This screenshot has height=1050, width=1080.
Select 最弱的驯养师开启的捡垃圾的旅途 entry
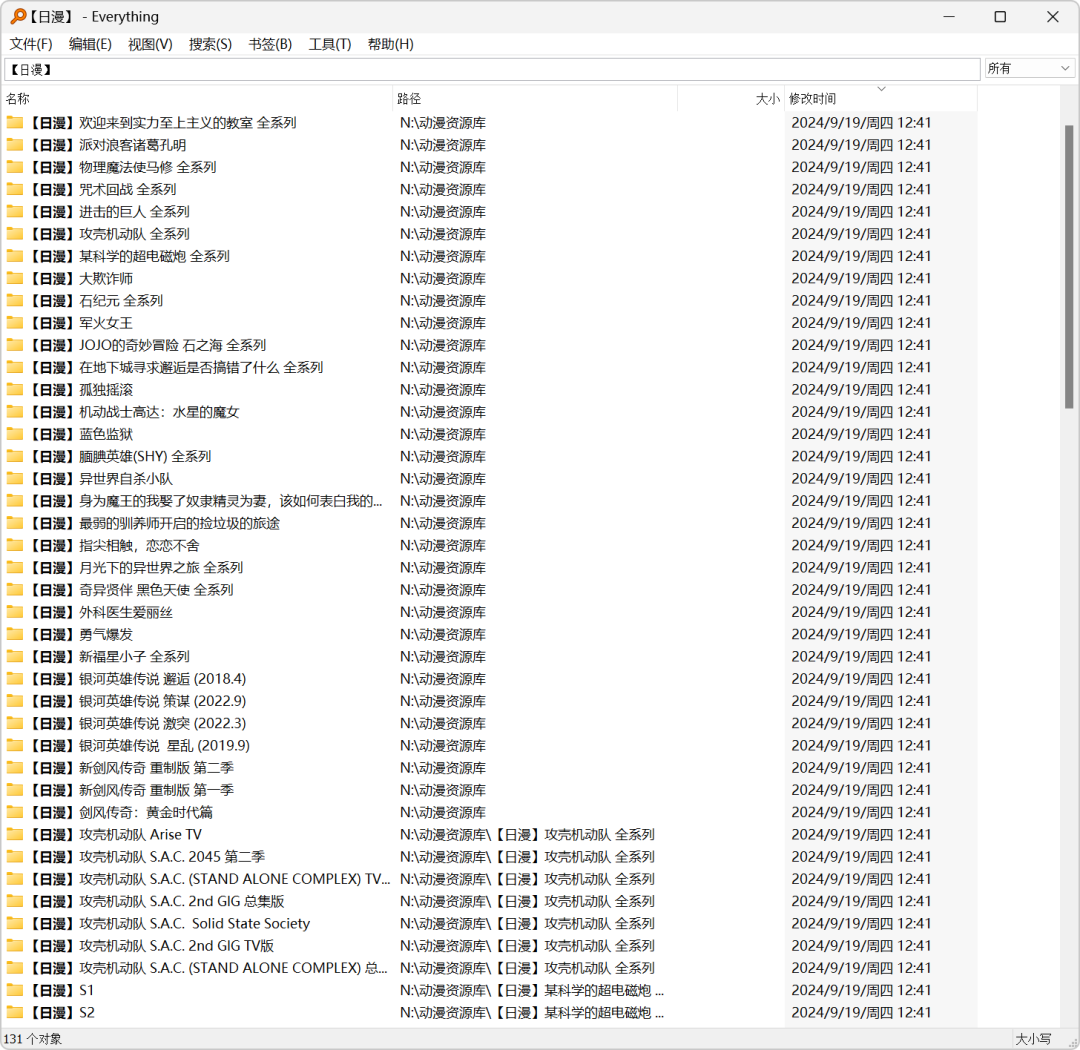pyautogui.click(x=154, y=524)
